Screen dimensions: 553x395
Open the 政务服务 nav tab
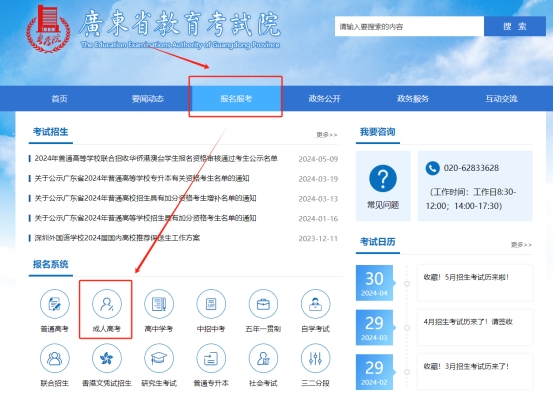click(x=413, y=98)
